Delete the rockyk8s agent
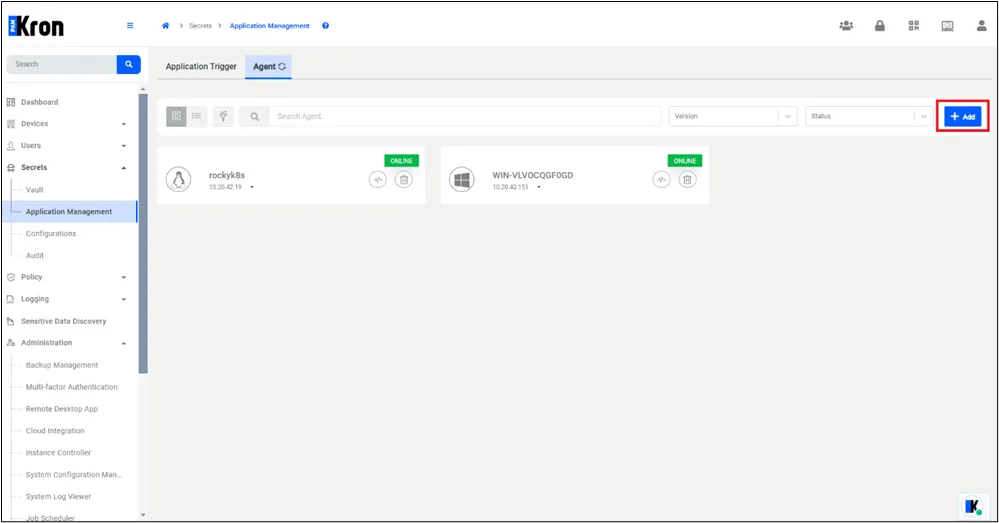 click(x=404, y=180)
